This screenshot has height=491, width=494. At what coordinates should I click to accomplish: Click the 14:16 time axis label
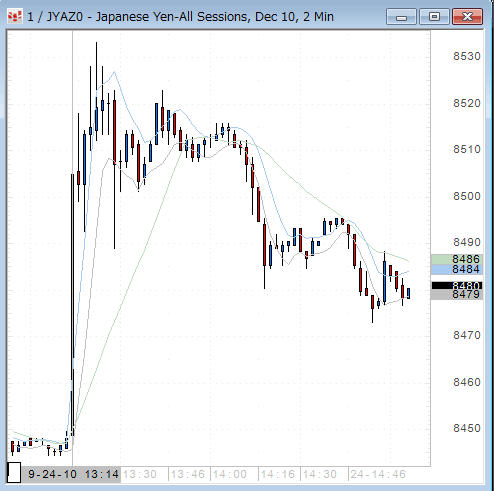pyautogui.click(x=278, y=474)
